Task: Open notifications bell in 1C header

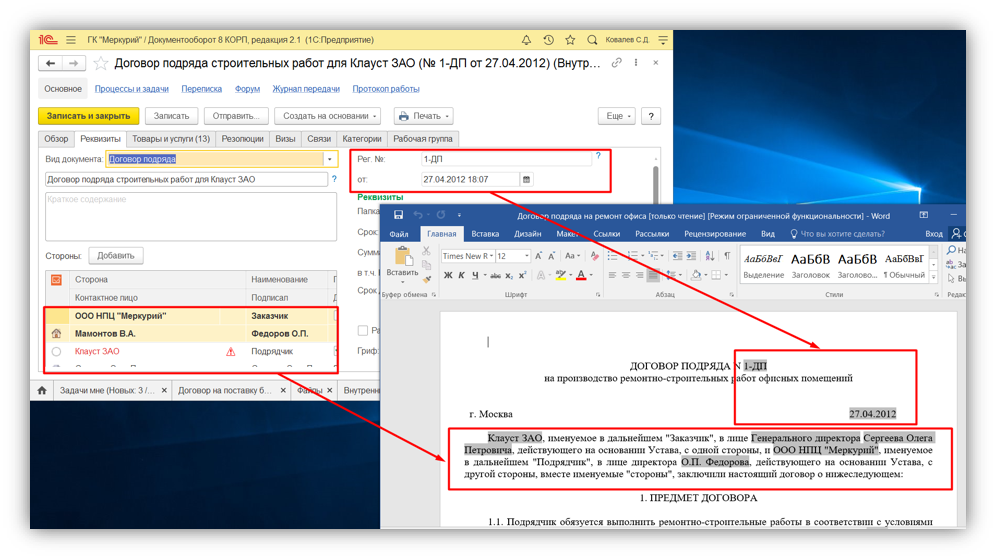Action: 527,40
